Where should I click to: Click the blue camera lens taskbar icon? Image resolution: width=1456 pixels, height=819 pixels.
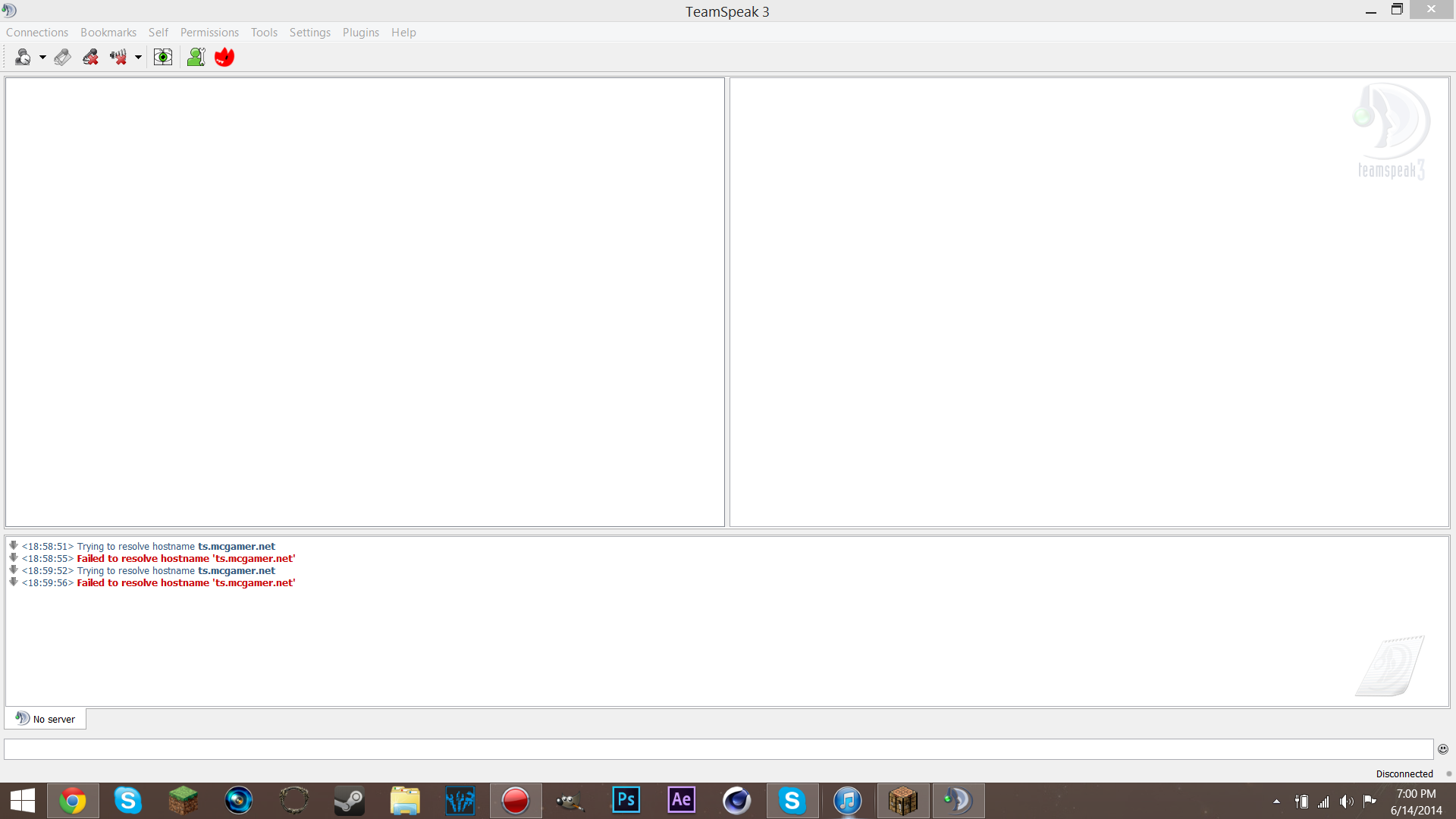pyautogui.click(x=239, y=801)
